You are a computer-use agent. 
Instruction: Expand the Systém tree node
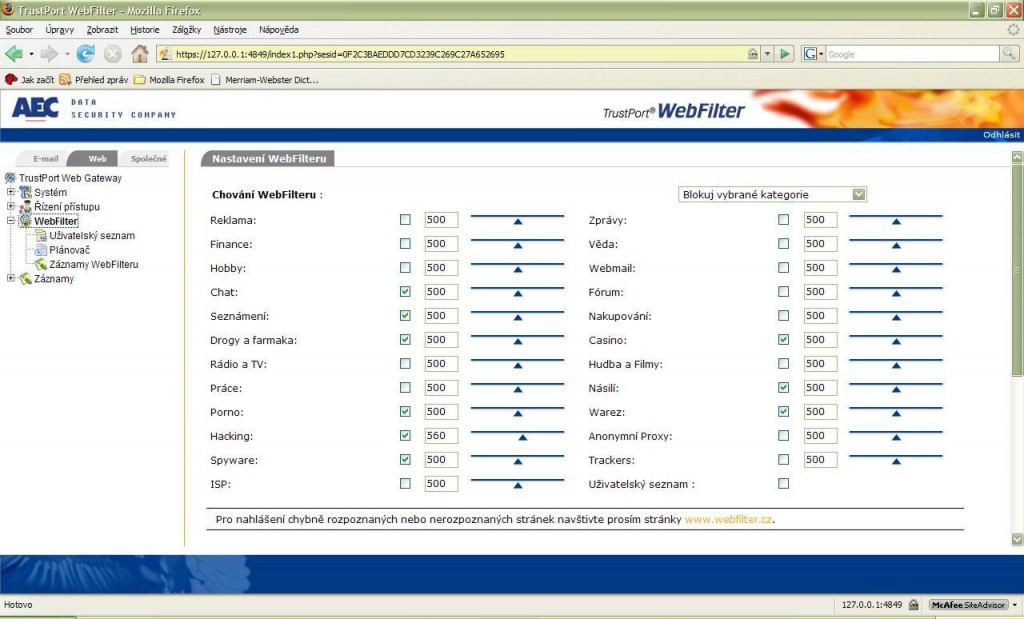[10, 192]
